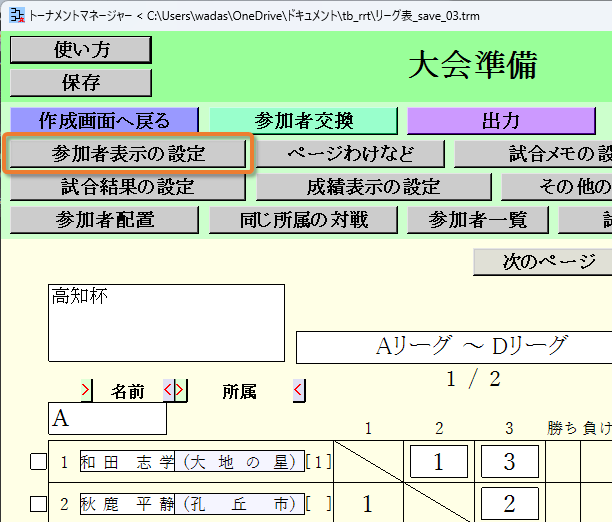Viewport: 612px width, 522px height.
Task: Click the number 1 in row 2 column 1
Action: click(x=367, y=504)
